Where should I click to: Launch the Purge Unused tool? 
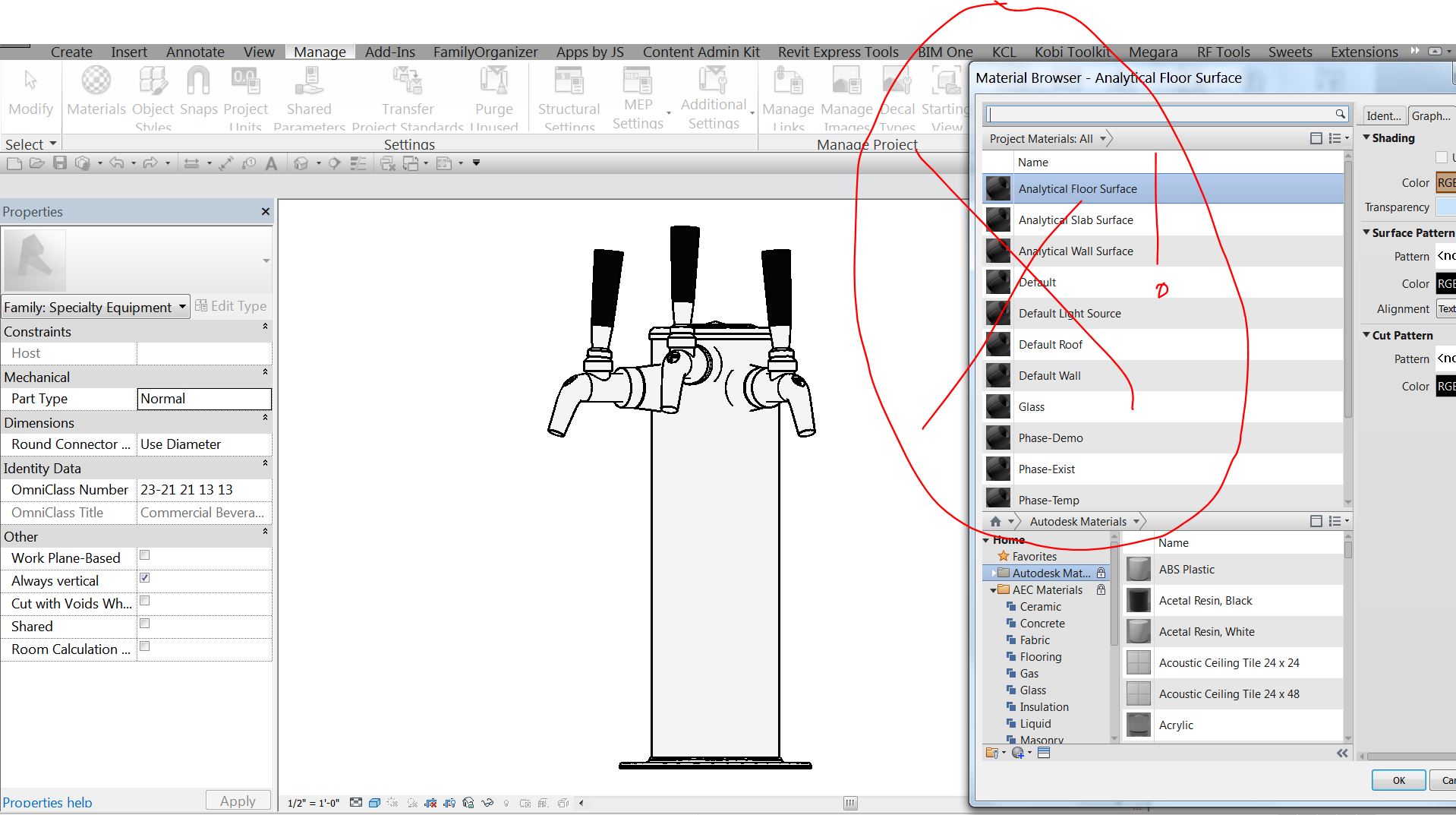click(493, 91)
